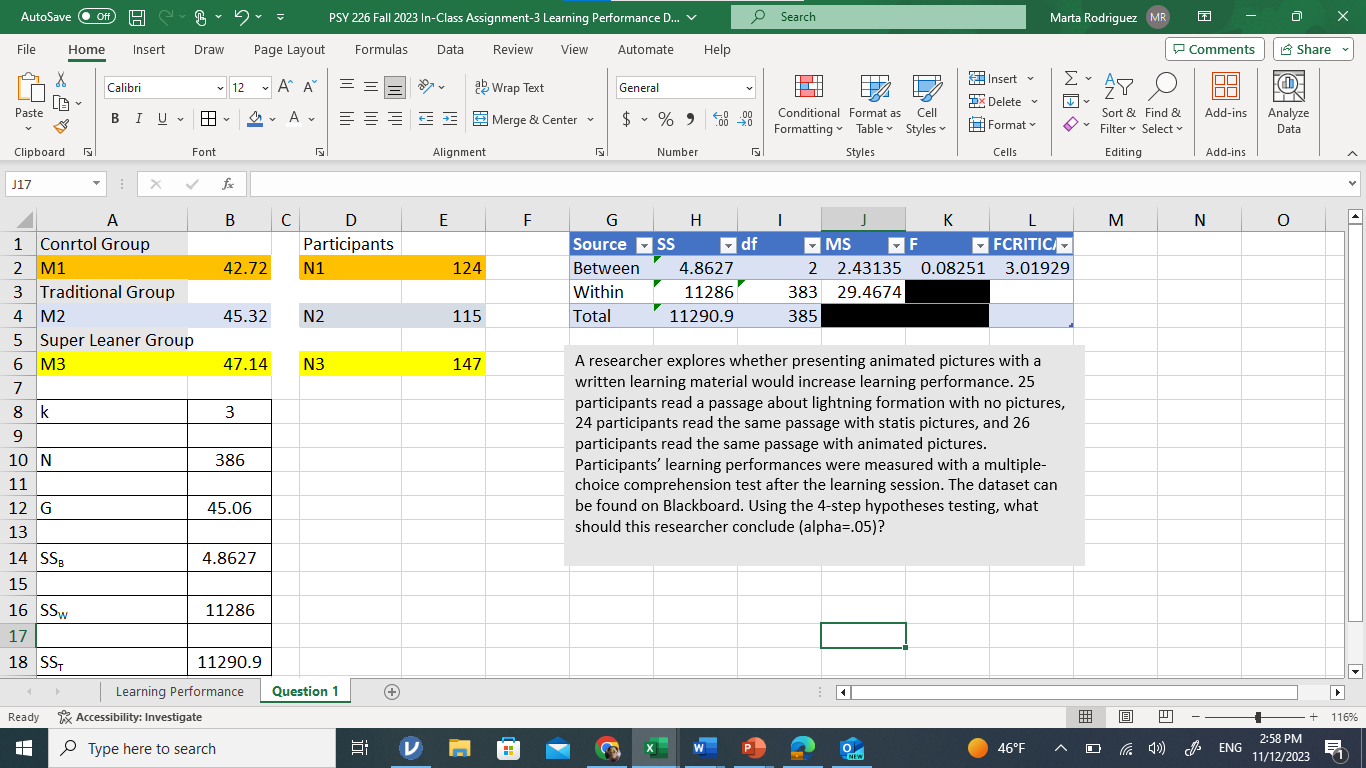Click the AutoSum icon

(1070, 78)
